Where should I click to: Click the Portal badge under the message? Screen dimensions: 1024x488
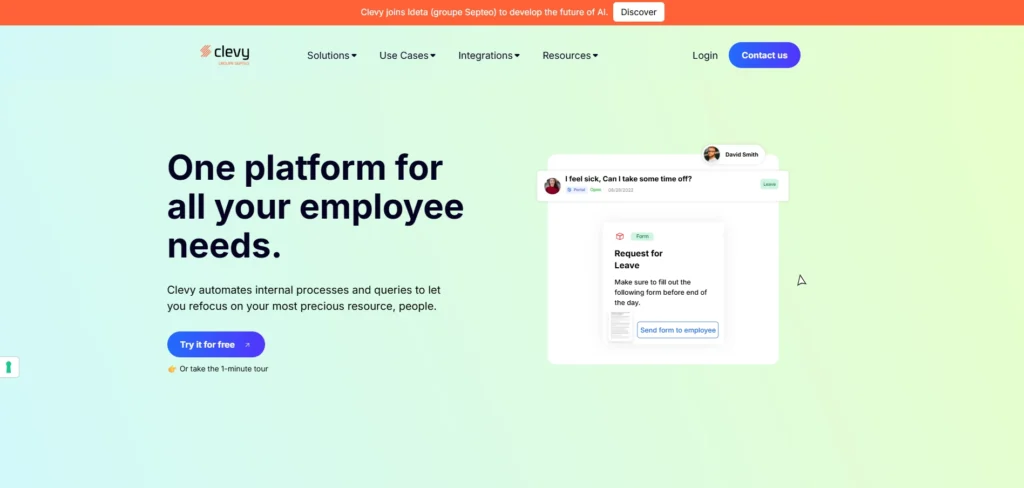[x=576, y=189]
